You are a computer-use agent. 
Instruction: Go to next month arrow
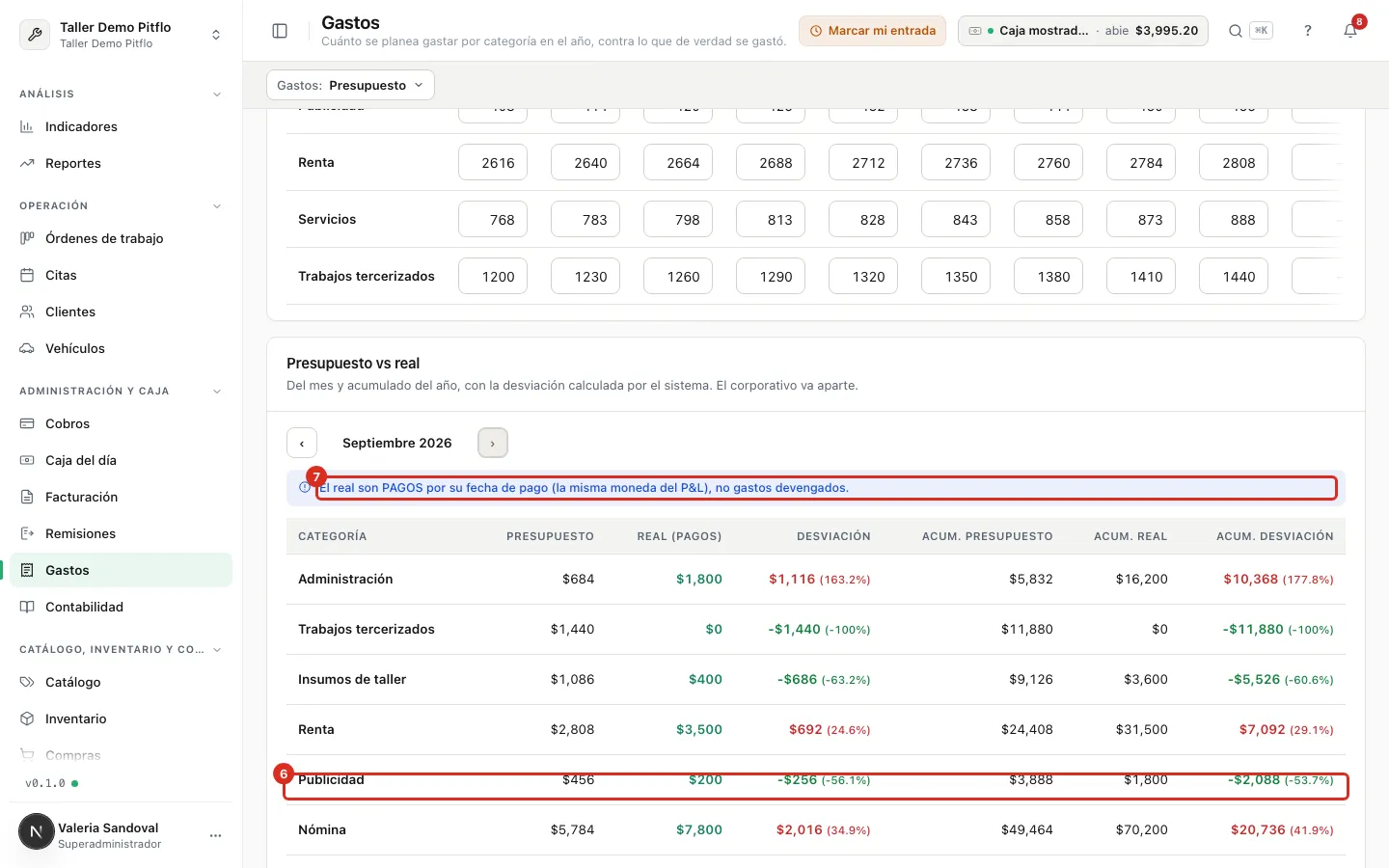click(493, 443)
